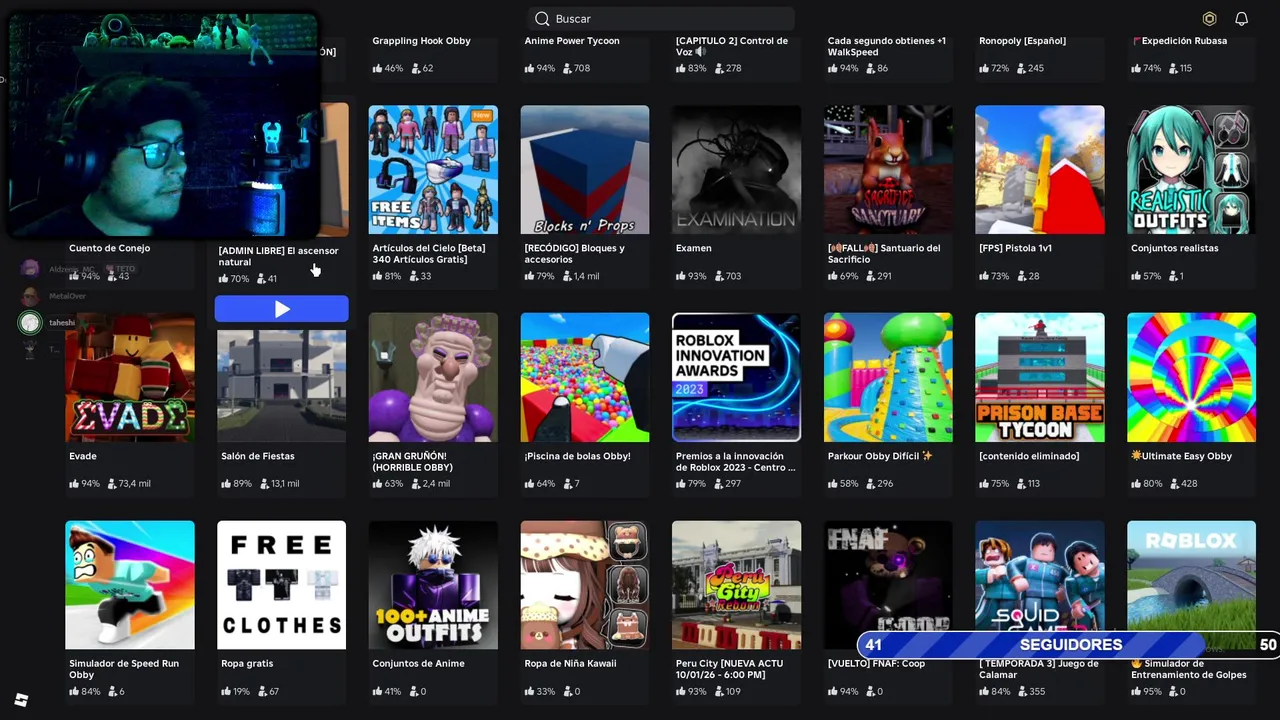Open the Peru City game thumbnail
The image size is (1280, 720).
(x=737, y=585)
